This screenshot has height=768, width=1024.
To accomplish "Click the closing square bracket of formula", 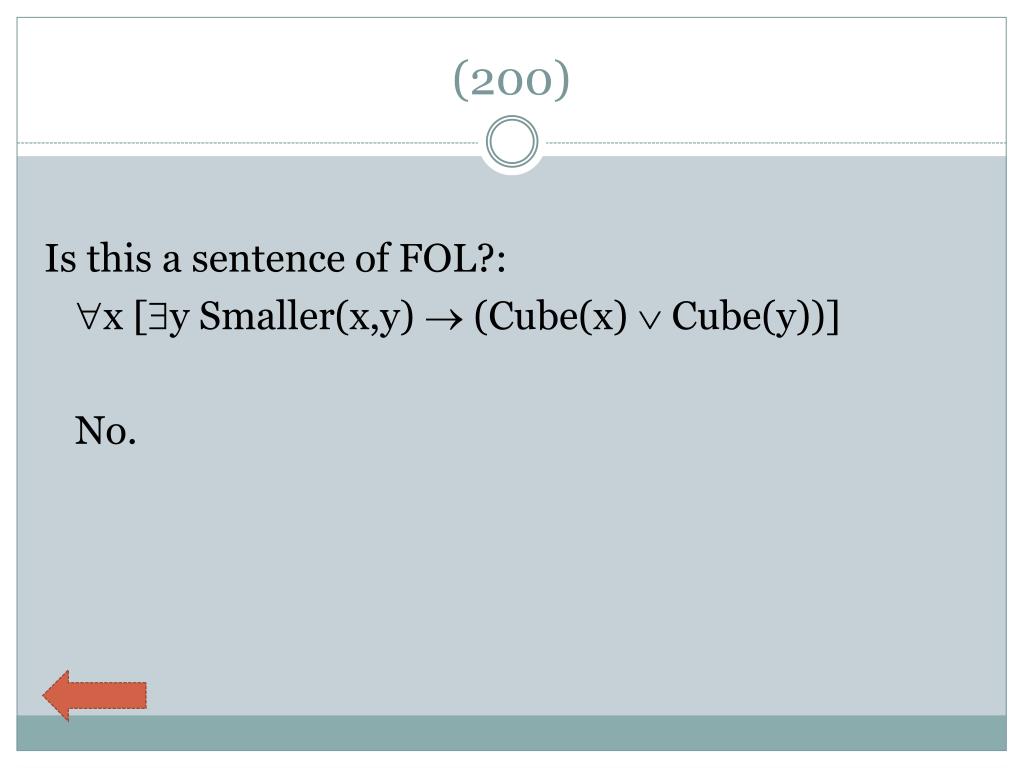I will 833,317.
